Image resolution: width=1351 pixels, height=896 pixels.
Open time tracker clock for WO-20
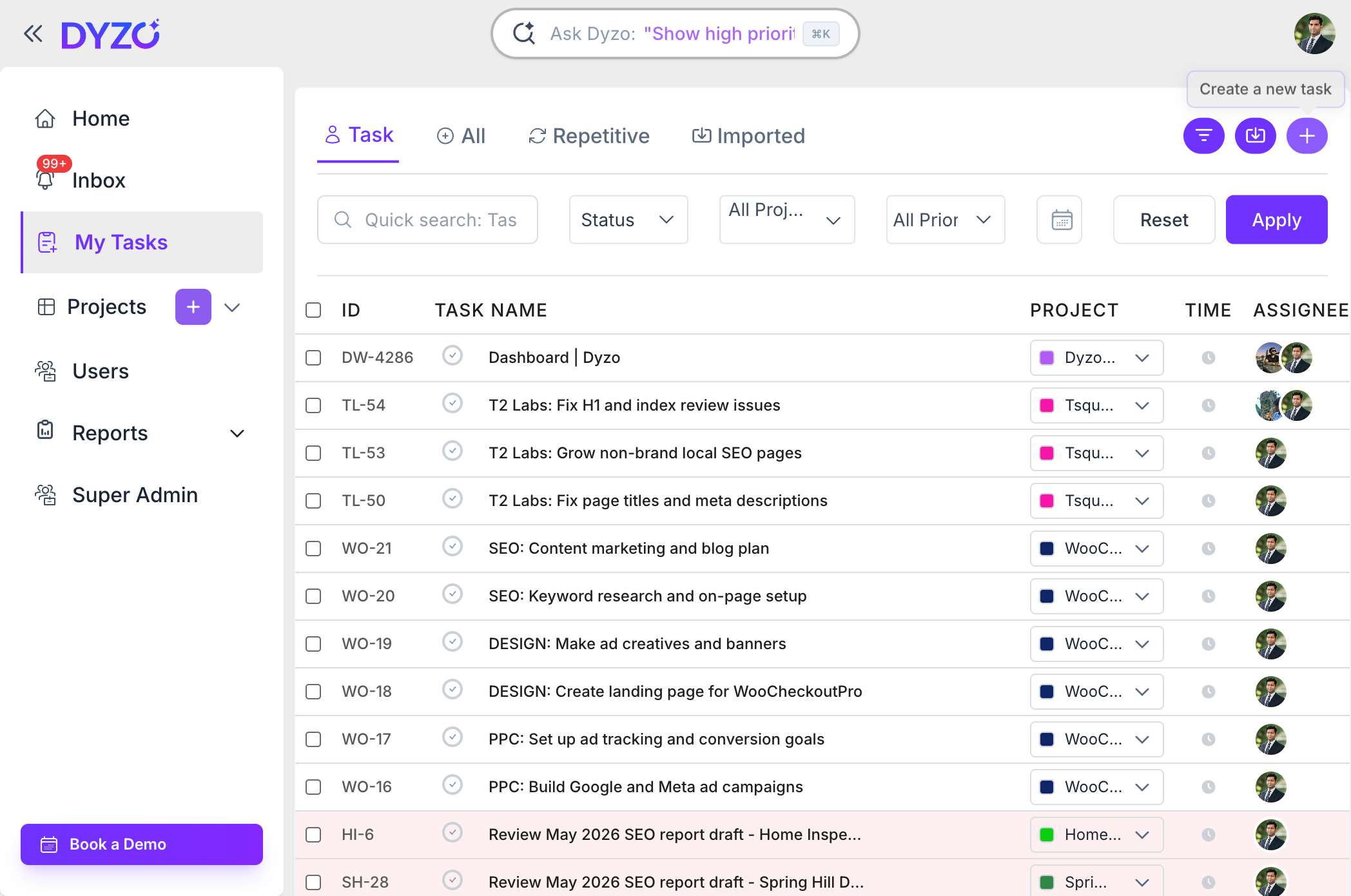(x=1209, y=596)
